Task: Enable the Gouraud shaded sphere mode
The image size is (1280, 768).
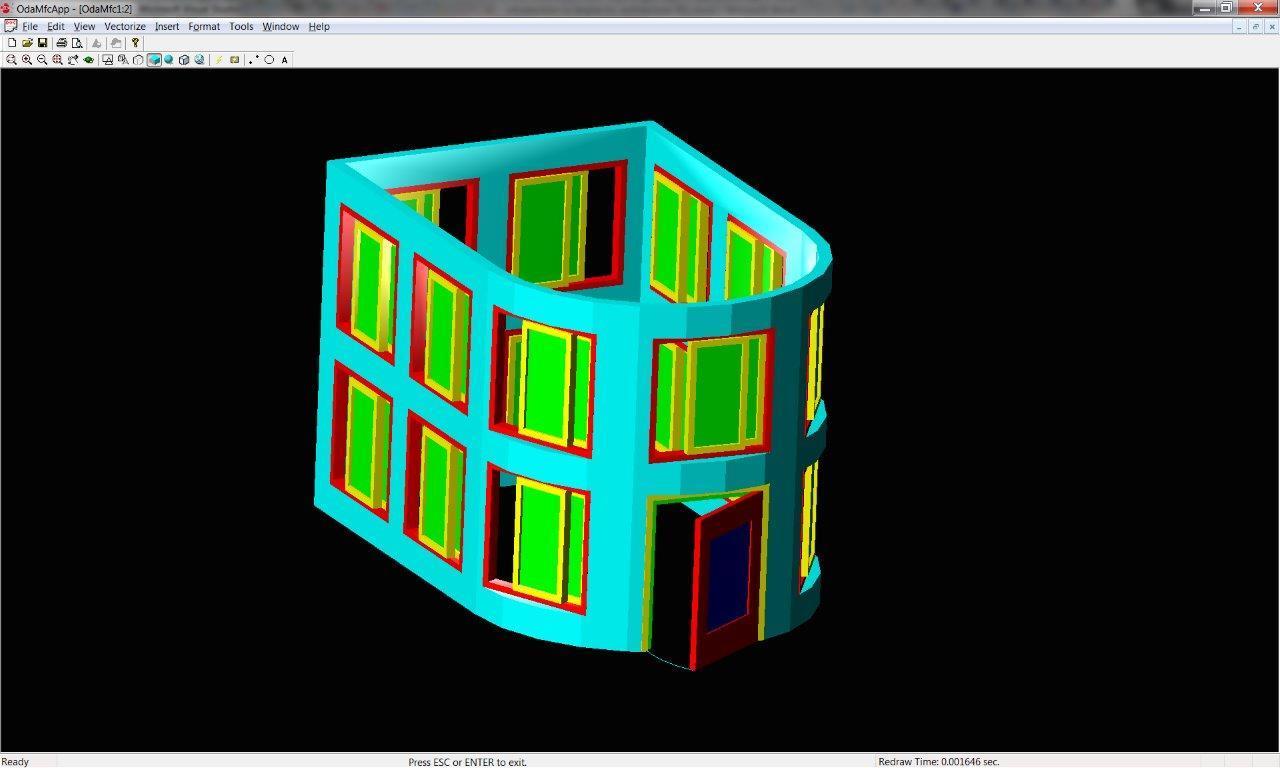Action: tap(169, 60)
